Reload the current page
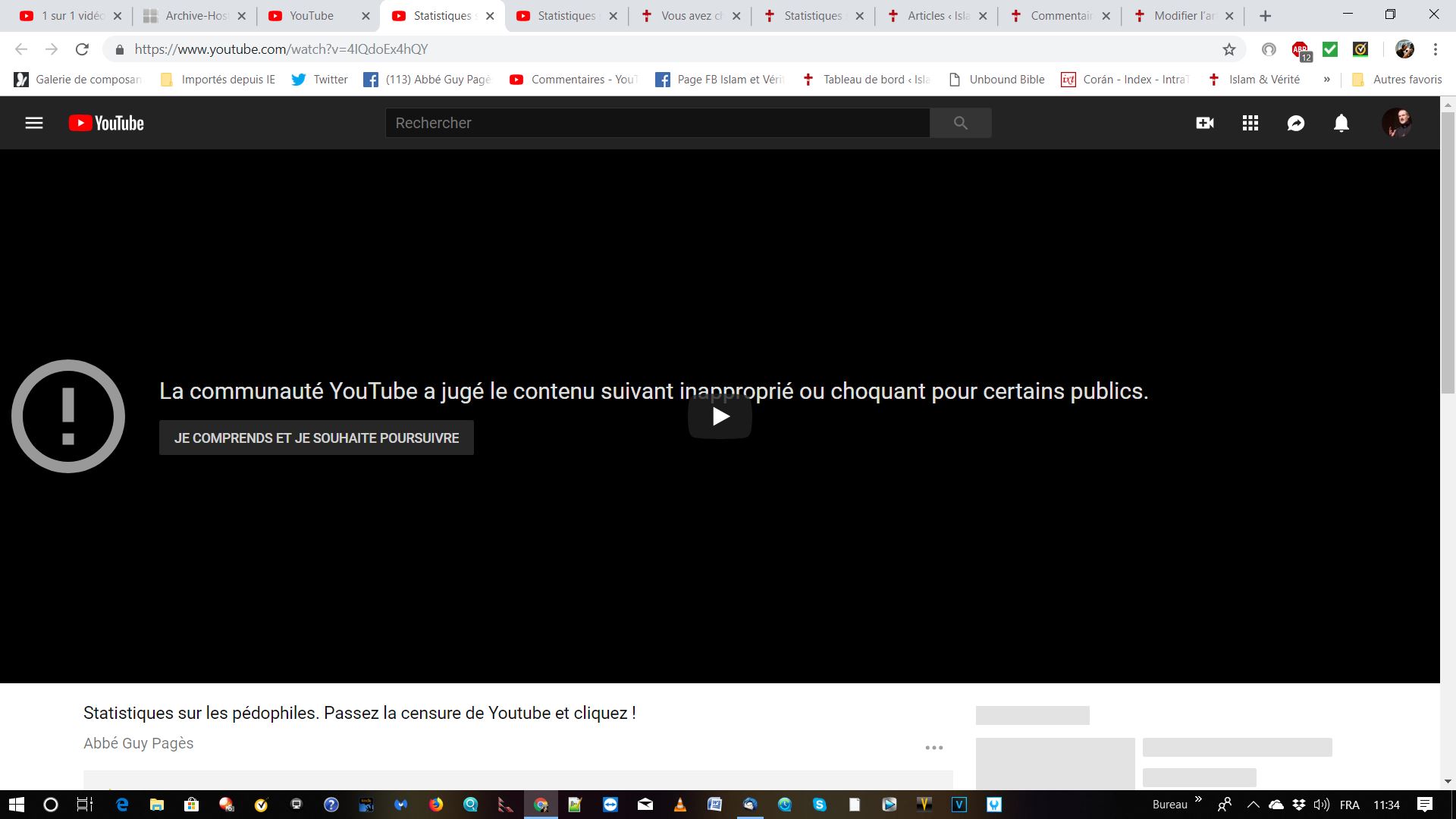 (82, 49)
